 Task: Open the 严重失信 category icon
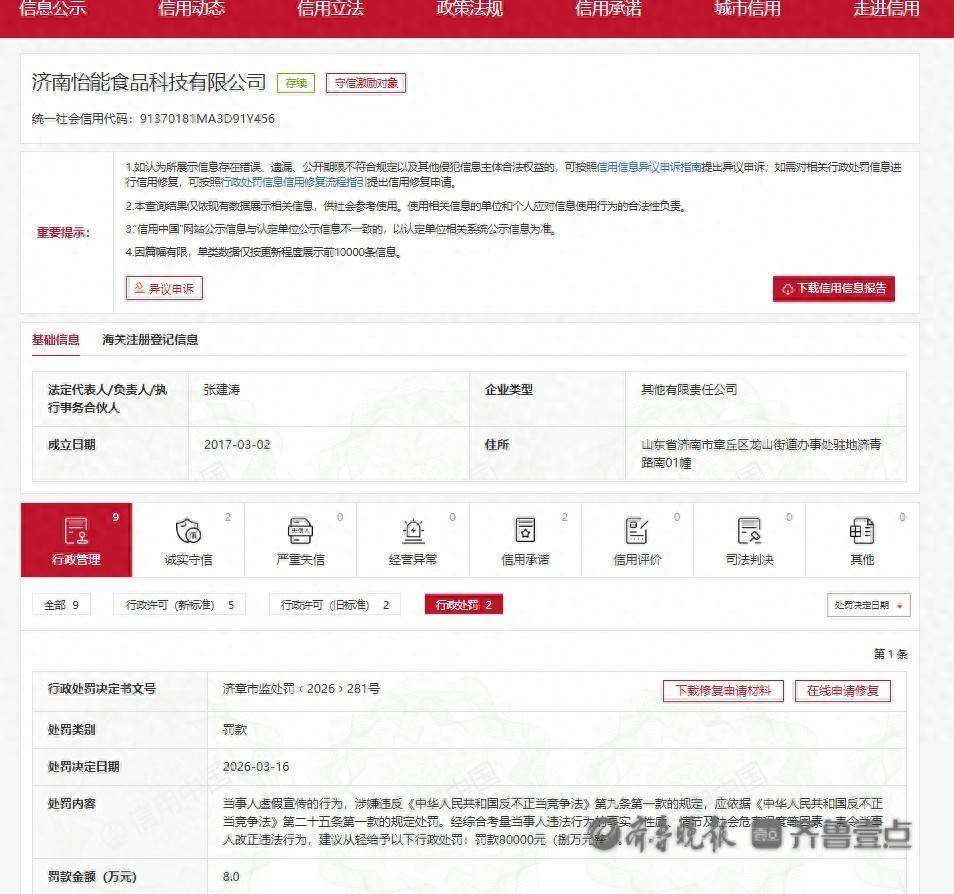tap(300, 531)
